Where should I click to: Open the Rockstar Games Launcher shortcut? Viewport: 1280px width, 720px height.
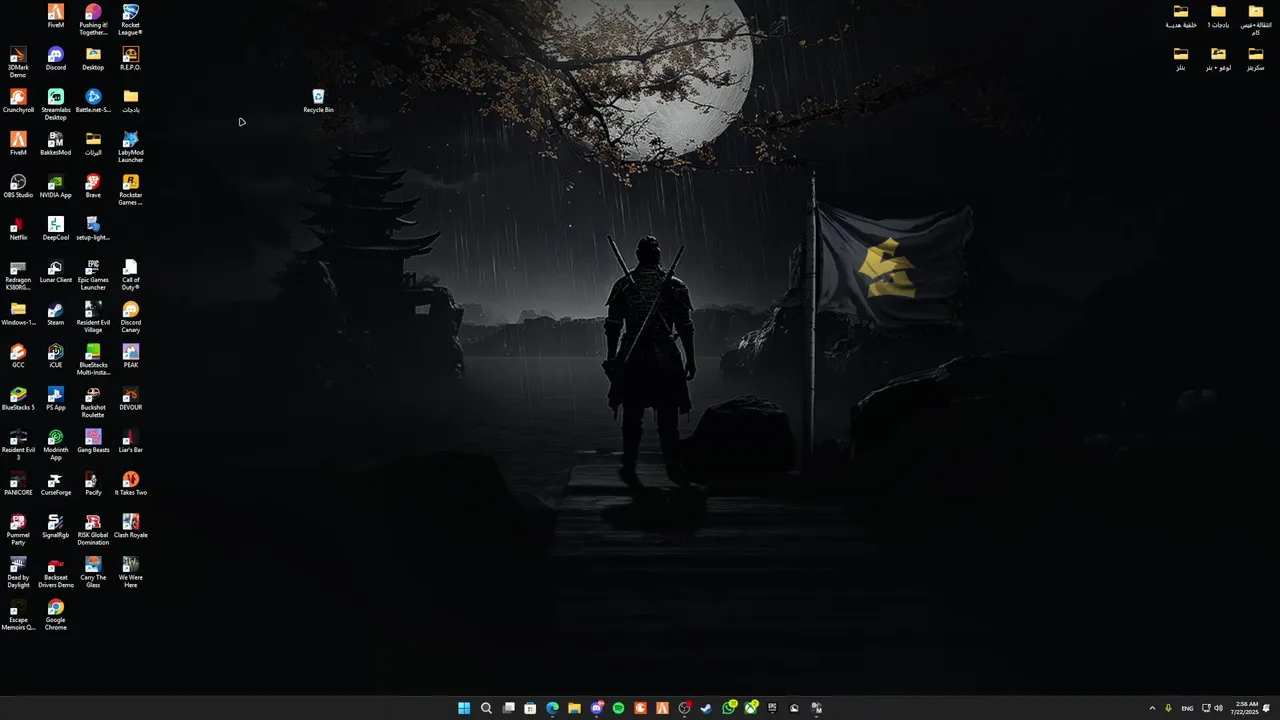point(130,189)
